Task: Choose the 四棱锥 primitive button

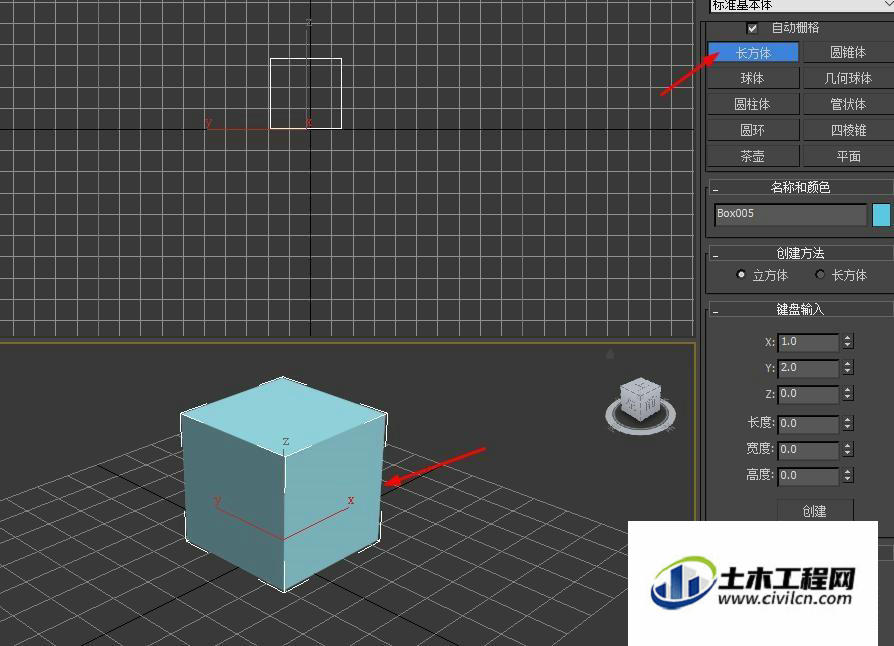Action: coord(848,130)
